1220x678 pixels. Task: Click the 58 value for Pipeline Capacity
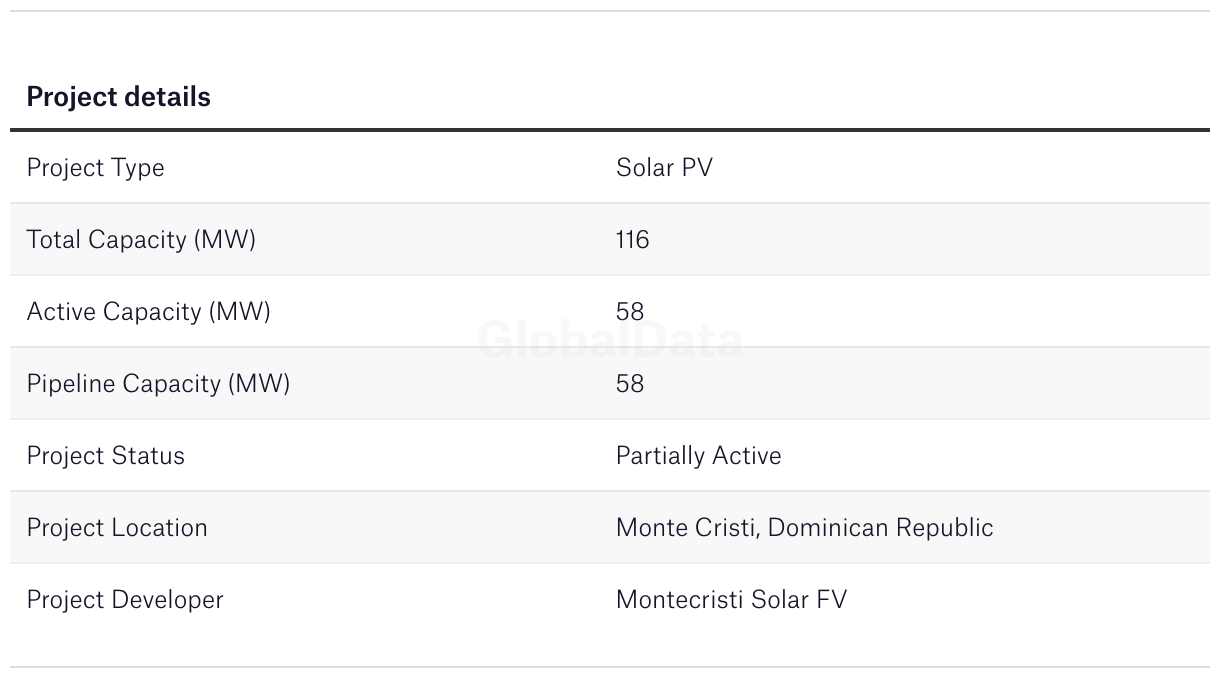coord(630,384)
